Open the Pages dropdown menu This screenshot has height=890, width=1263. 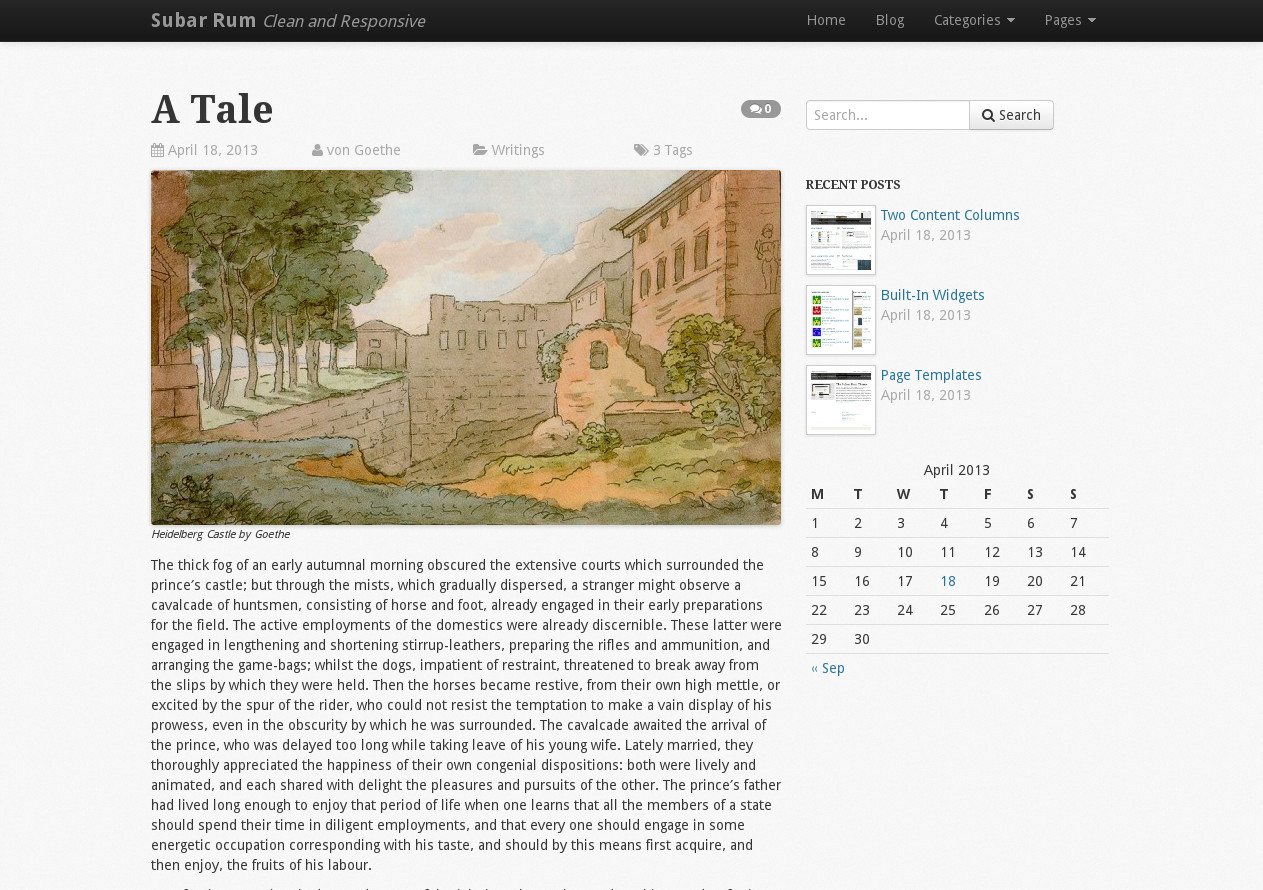click(1070, 20)
